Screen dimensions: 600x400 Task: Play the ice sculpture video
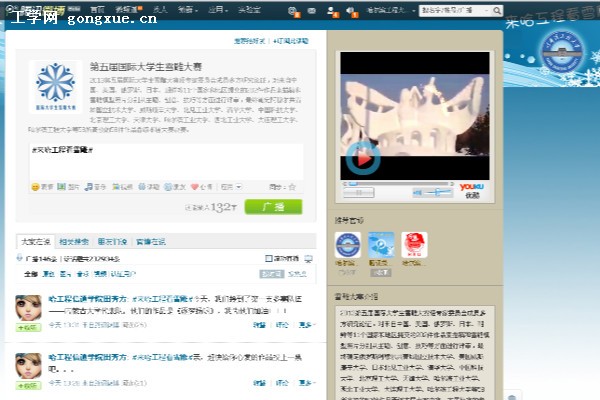tap(362, 156)
